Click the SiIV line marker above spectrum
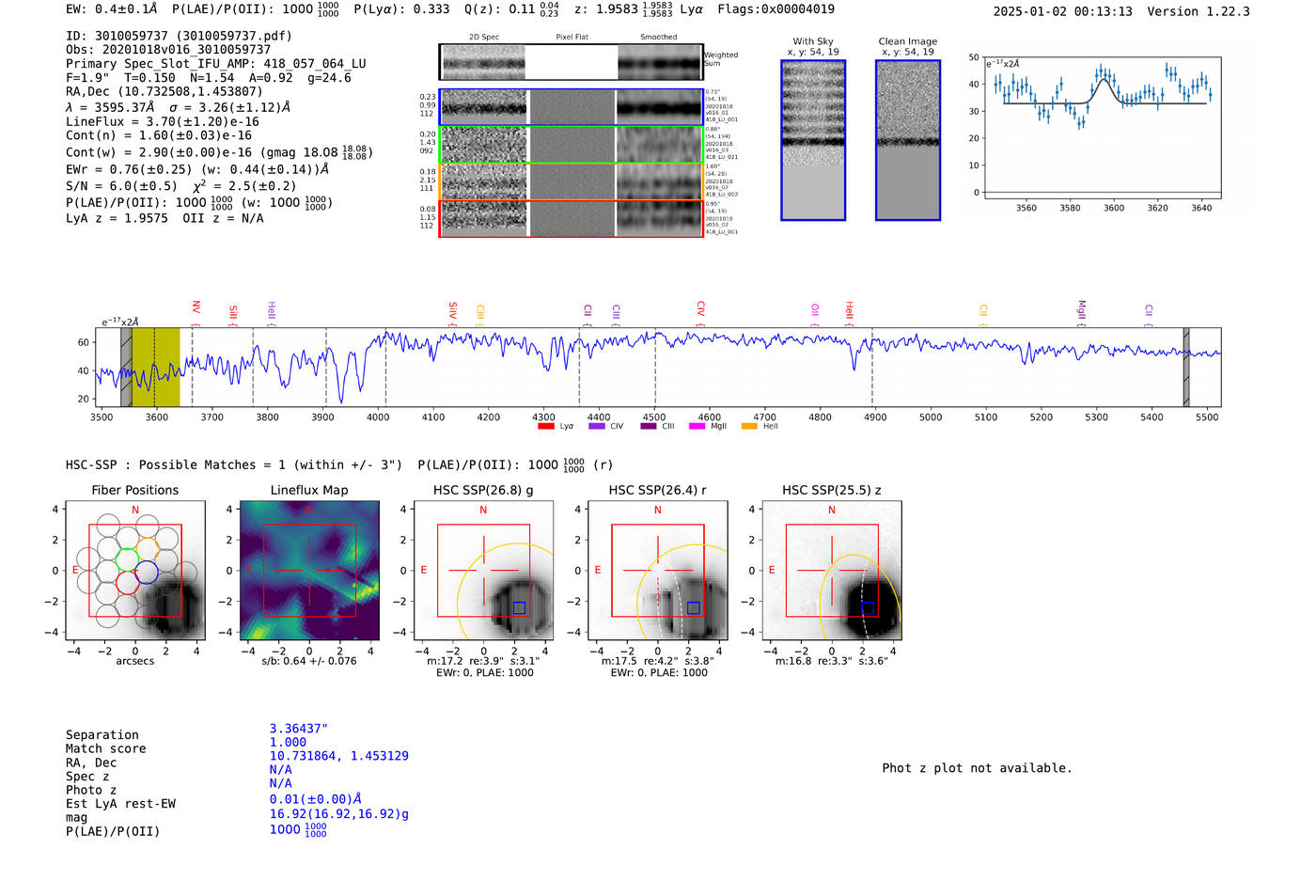Image resolution: width=1316 pixels, height=896 pixels. [452, 312]
